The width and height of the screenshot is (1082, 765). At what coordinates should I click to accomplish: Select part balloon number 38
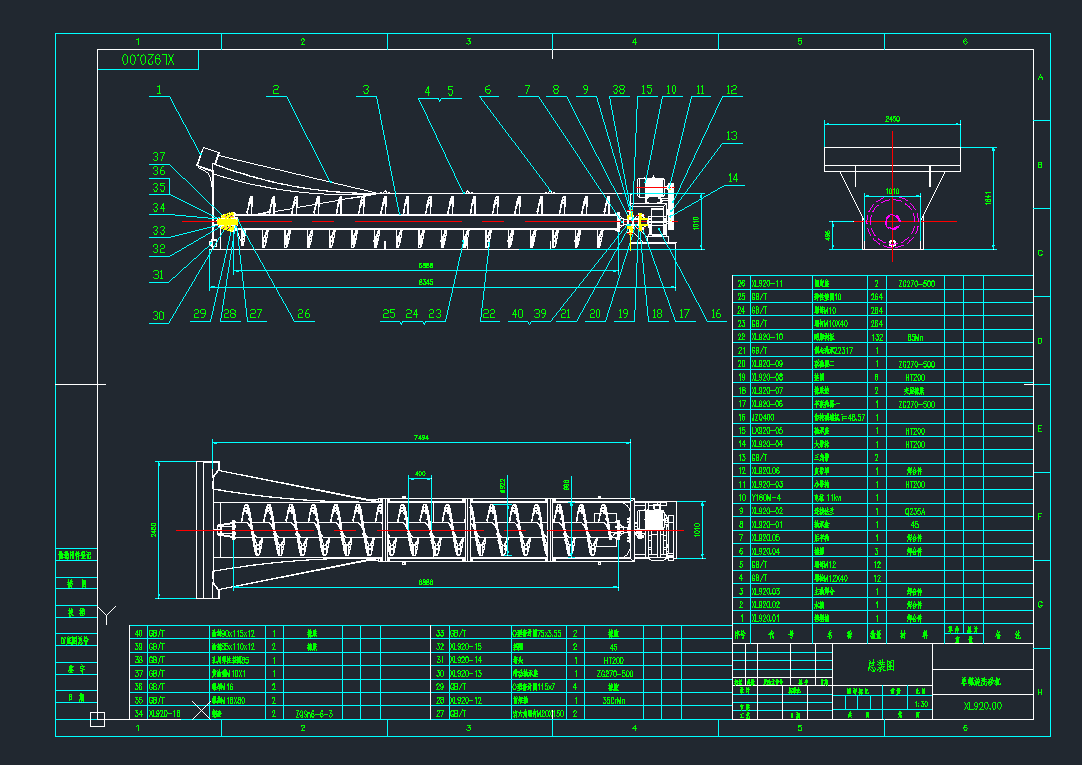(x=618, y=90)
